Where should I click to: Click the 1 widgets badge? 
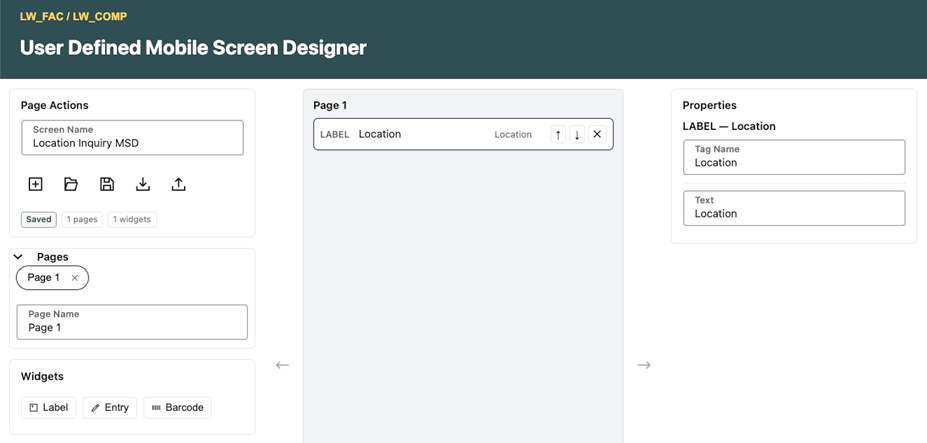pos(132,219)
